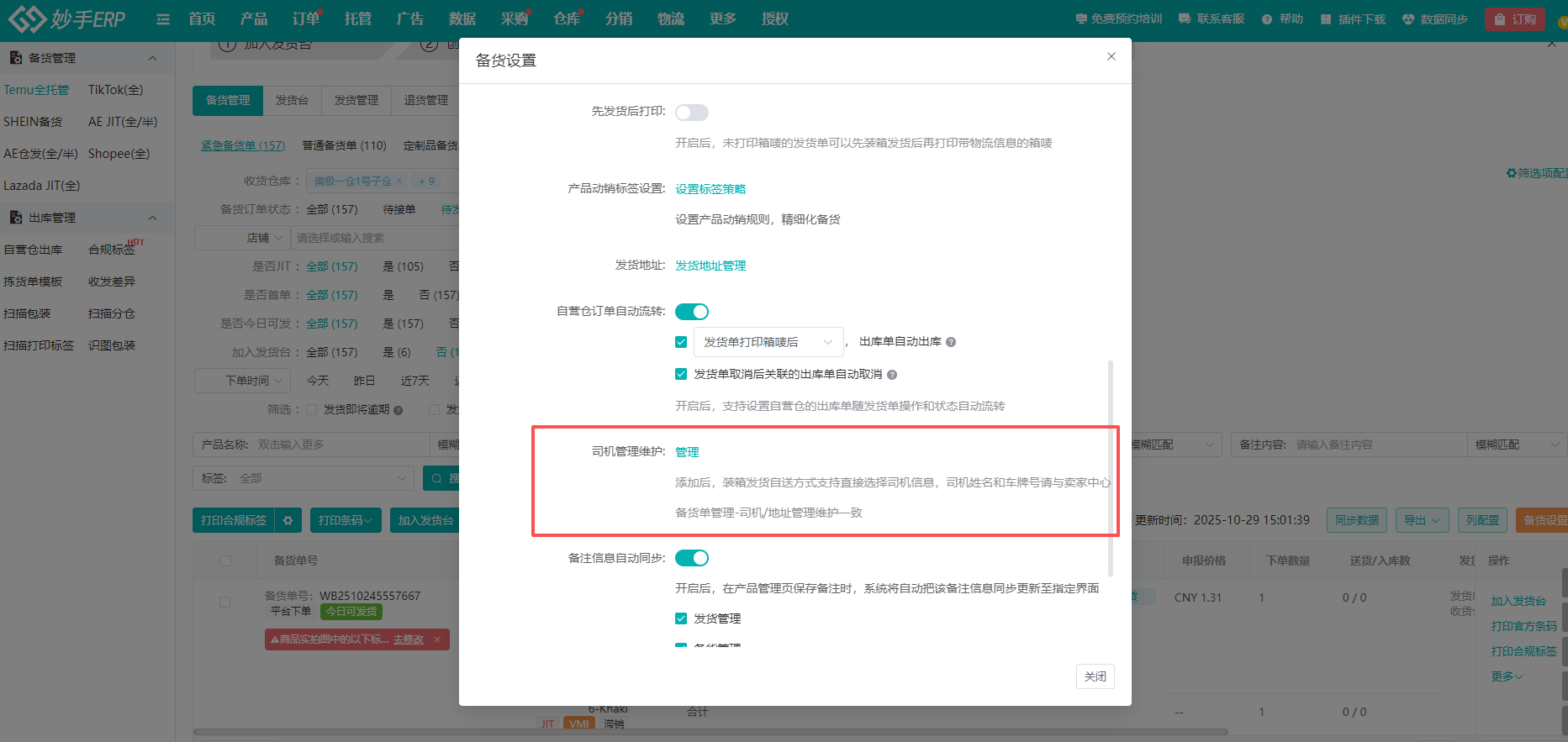The width and height of the screenshot is (1568, 742).
Task: Open 扫描包装 in the sidebar
Action: click(27, 313)
